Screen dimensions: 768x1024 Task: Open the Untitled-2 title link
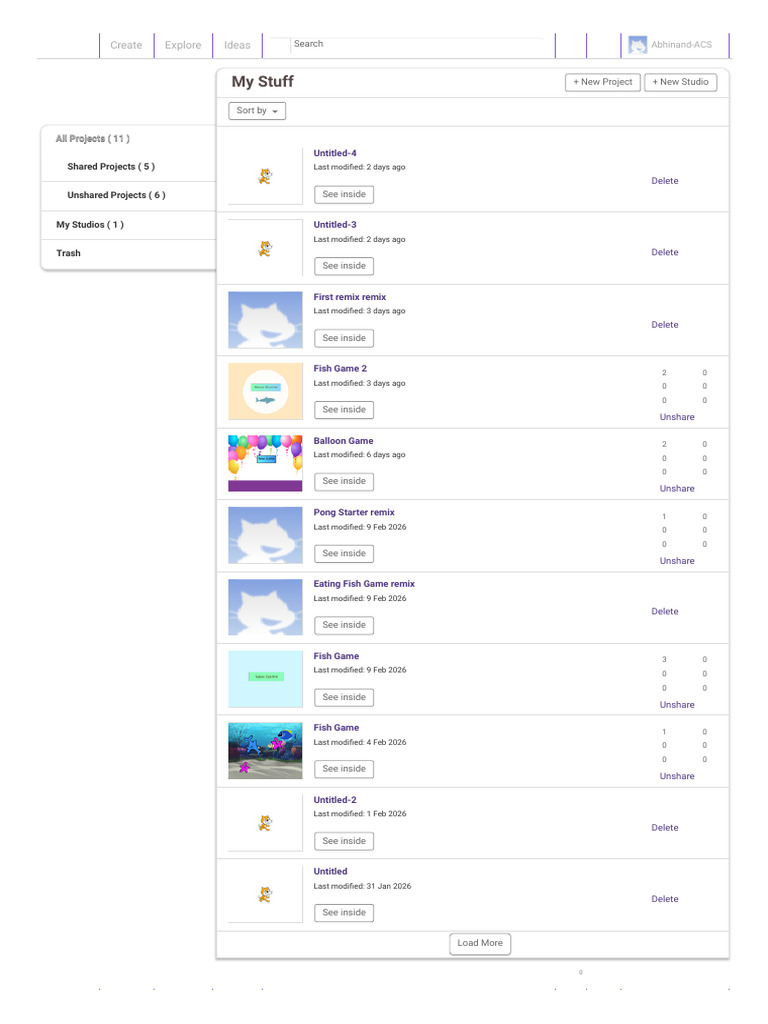click(x=335, y=800)
